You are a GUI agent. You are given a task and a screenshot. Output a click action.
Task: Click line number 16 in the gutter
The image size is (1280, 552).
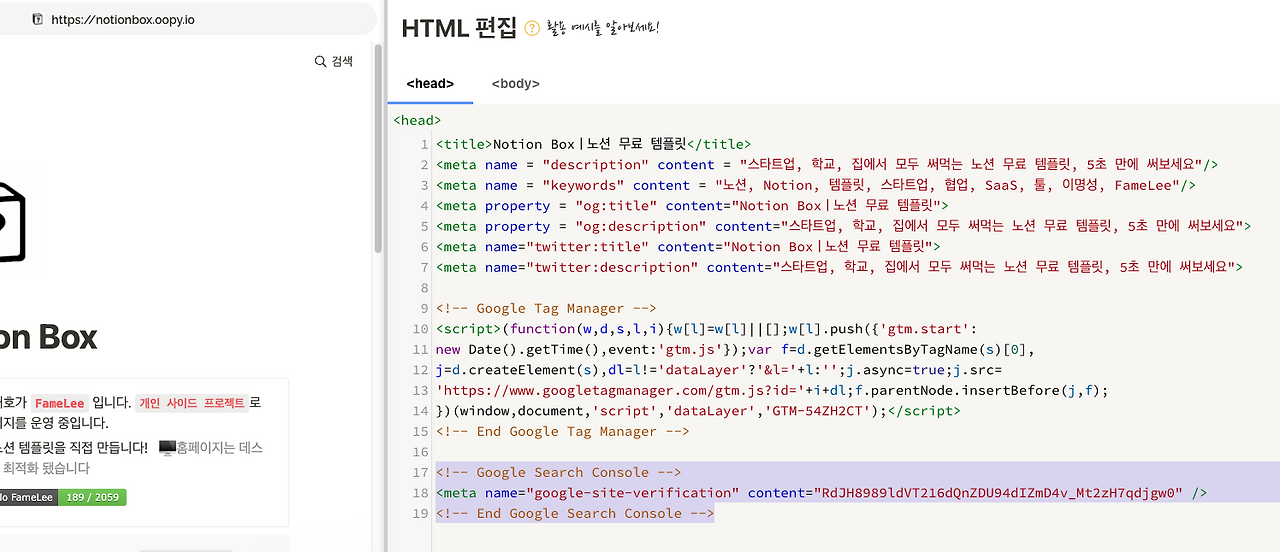tap(420, 452)
